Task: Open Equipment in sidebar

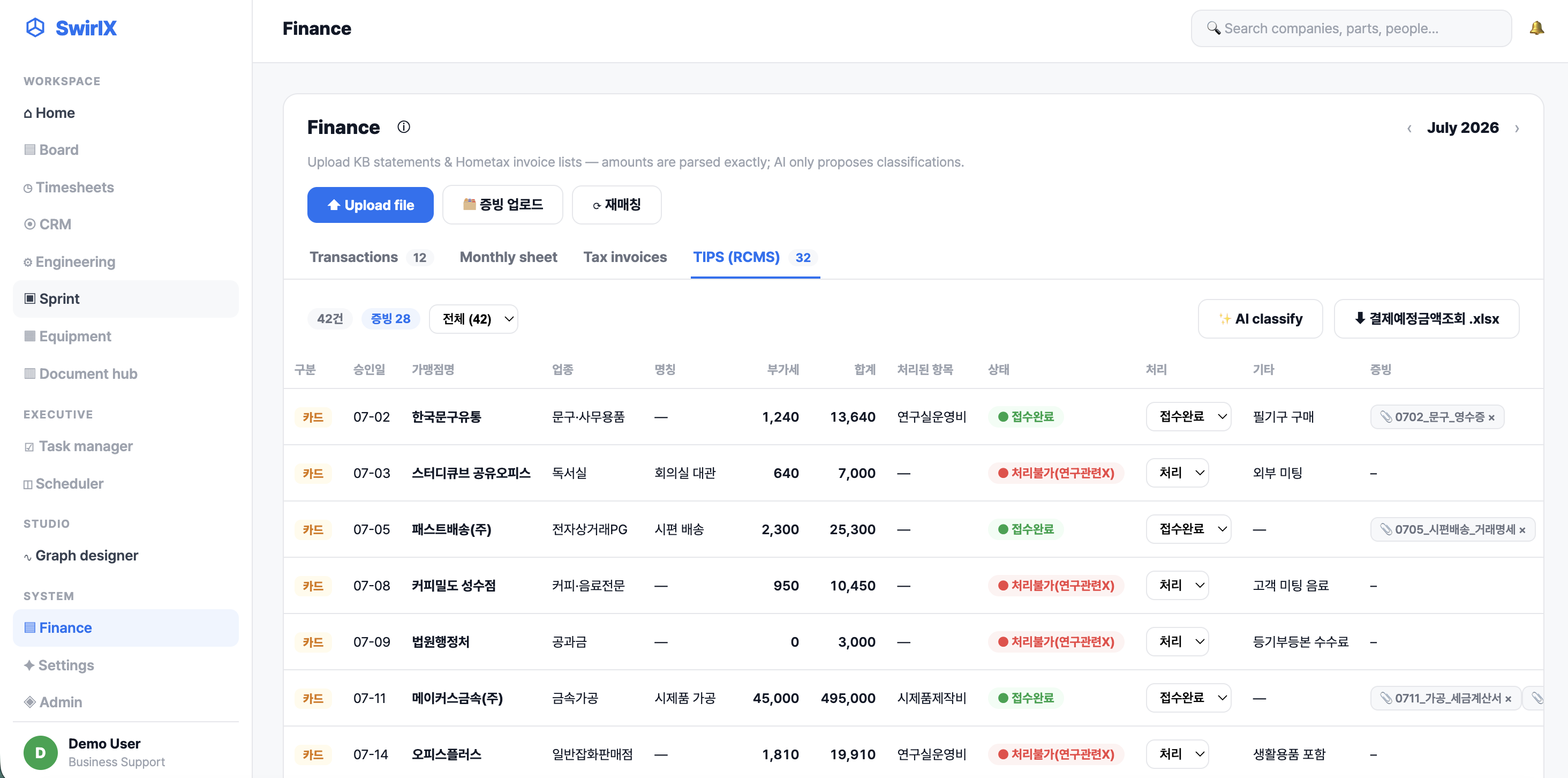Action: (x=125, y=336)
